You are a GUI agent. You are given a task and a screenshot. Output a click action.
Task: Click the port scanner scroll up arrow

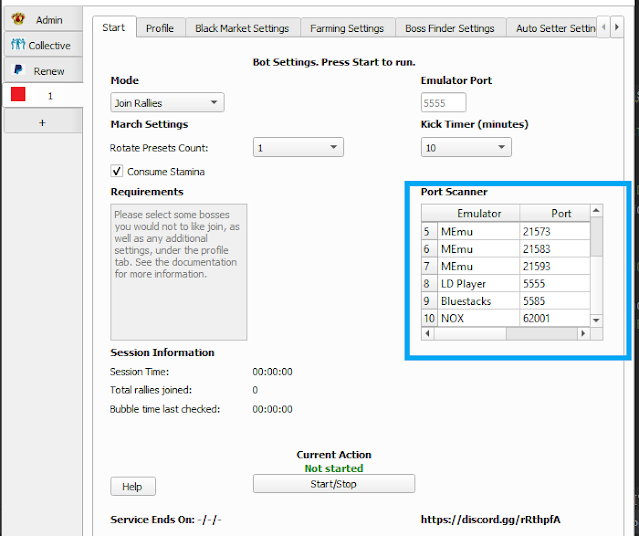coord(596,211)
